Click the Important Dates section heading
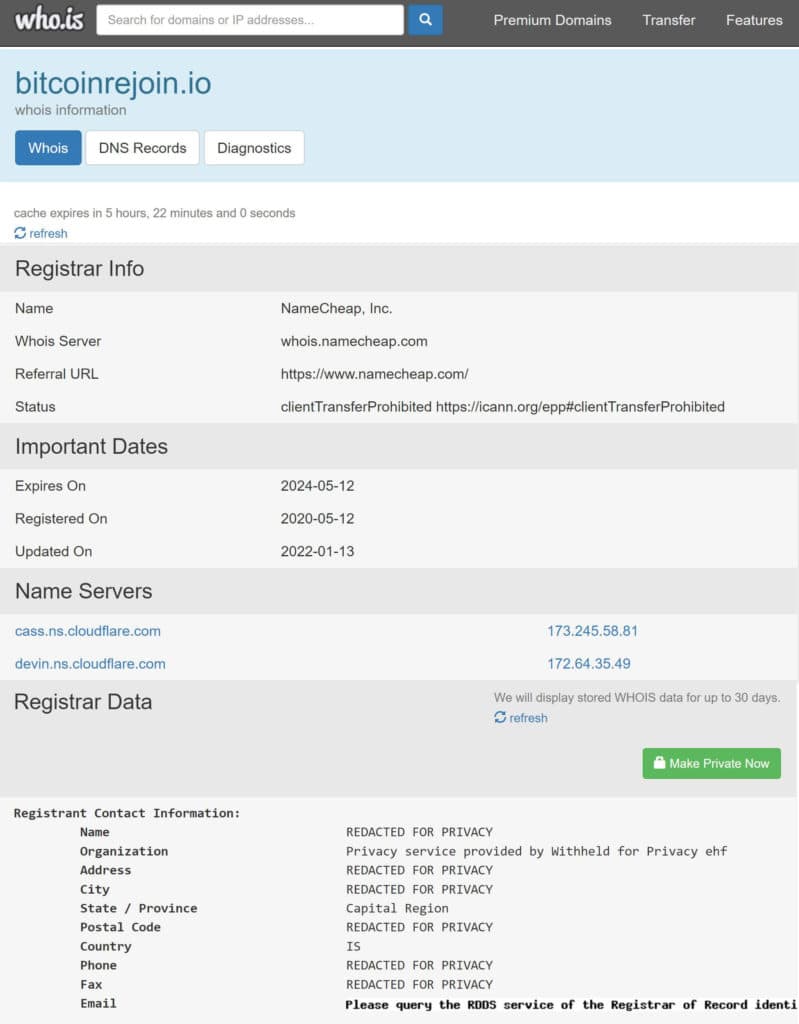The height and width of the screenshot is (1024, 799). coord(91,446)
